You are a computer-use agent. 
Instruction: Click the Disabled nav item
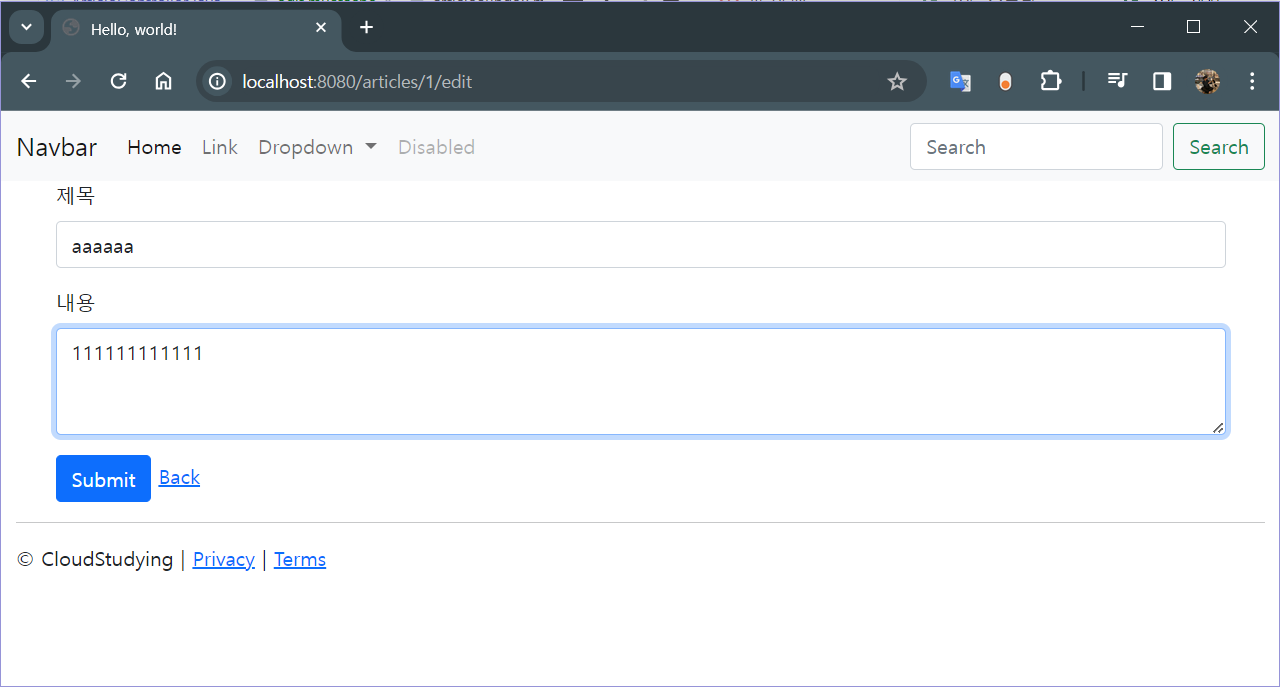point(436,147)
